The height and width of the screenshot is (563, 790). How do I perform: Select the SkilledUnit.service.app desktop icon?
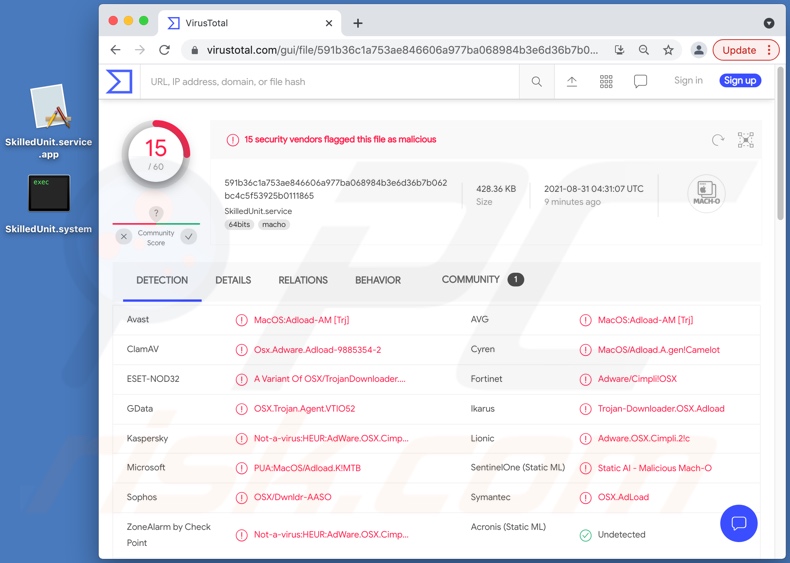coord(49,121)
